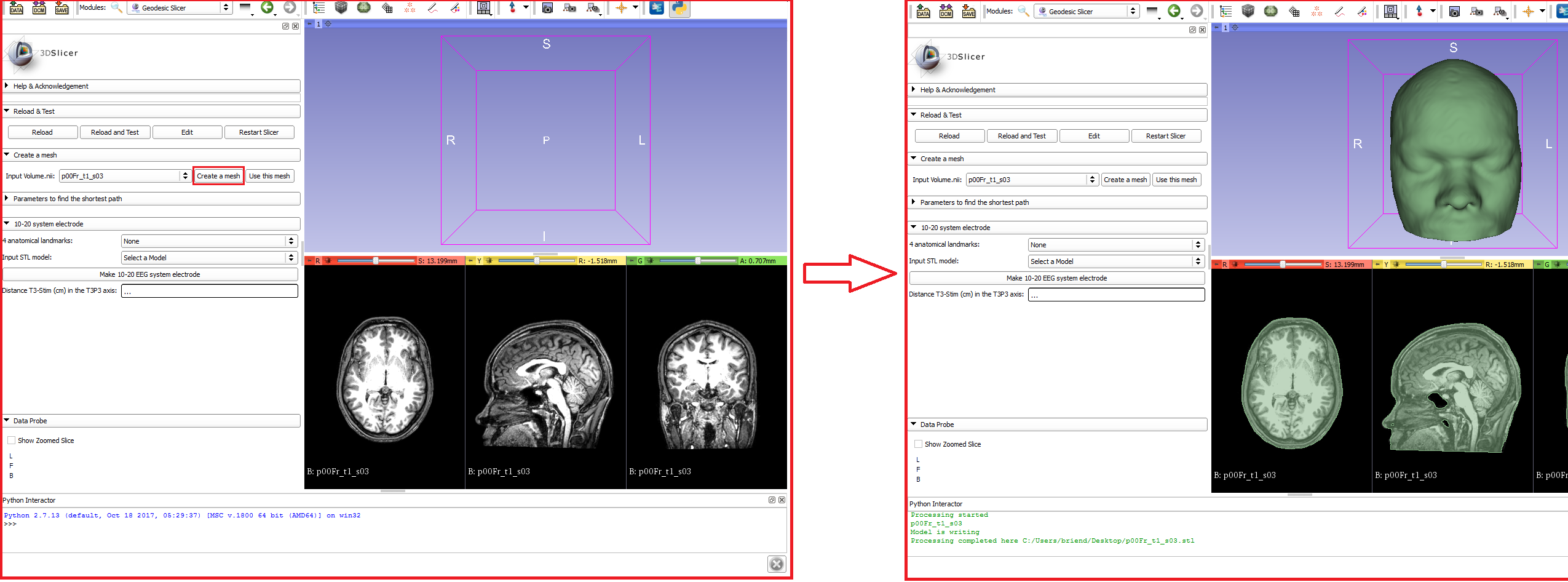Click the Load DATA icon in left window
This screenshot has width=1568, height=582.
(17, 8)
